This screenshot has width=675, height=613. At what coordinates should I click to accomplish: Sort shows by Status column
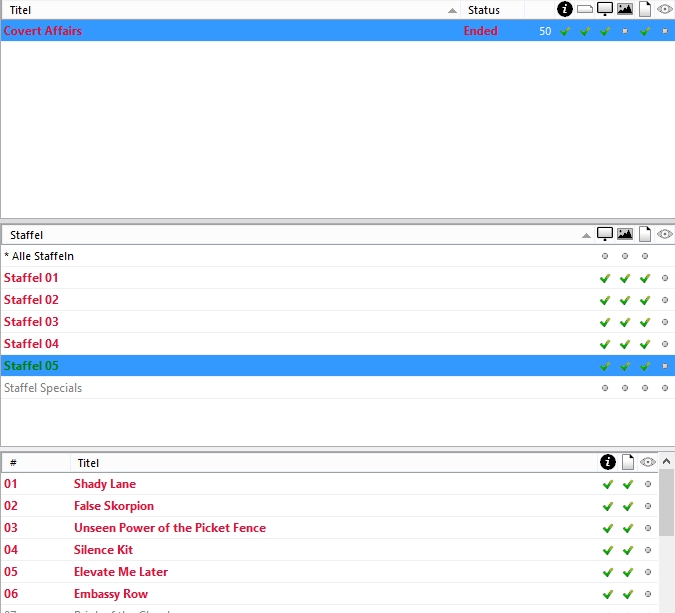click(x=492, y=10)
